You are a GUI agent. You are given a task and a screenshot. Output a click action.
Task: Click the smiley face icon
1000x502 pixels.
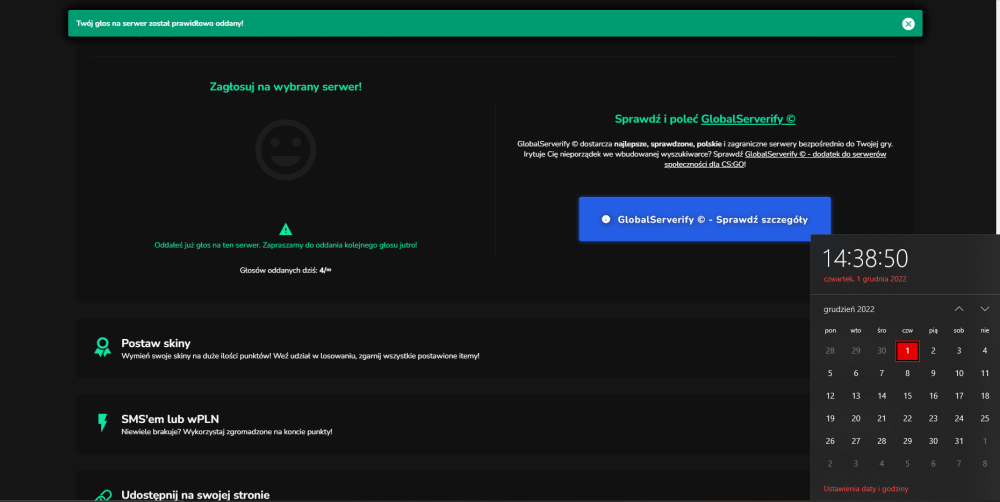(x=286, y=150)
